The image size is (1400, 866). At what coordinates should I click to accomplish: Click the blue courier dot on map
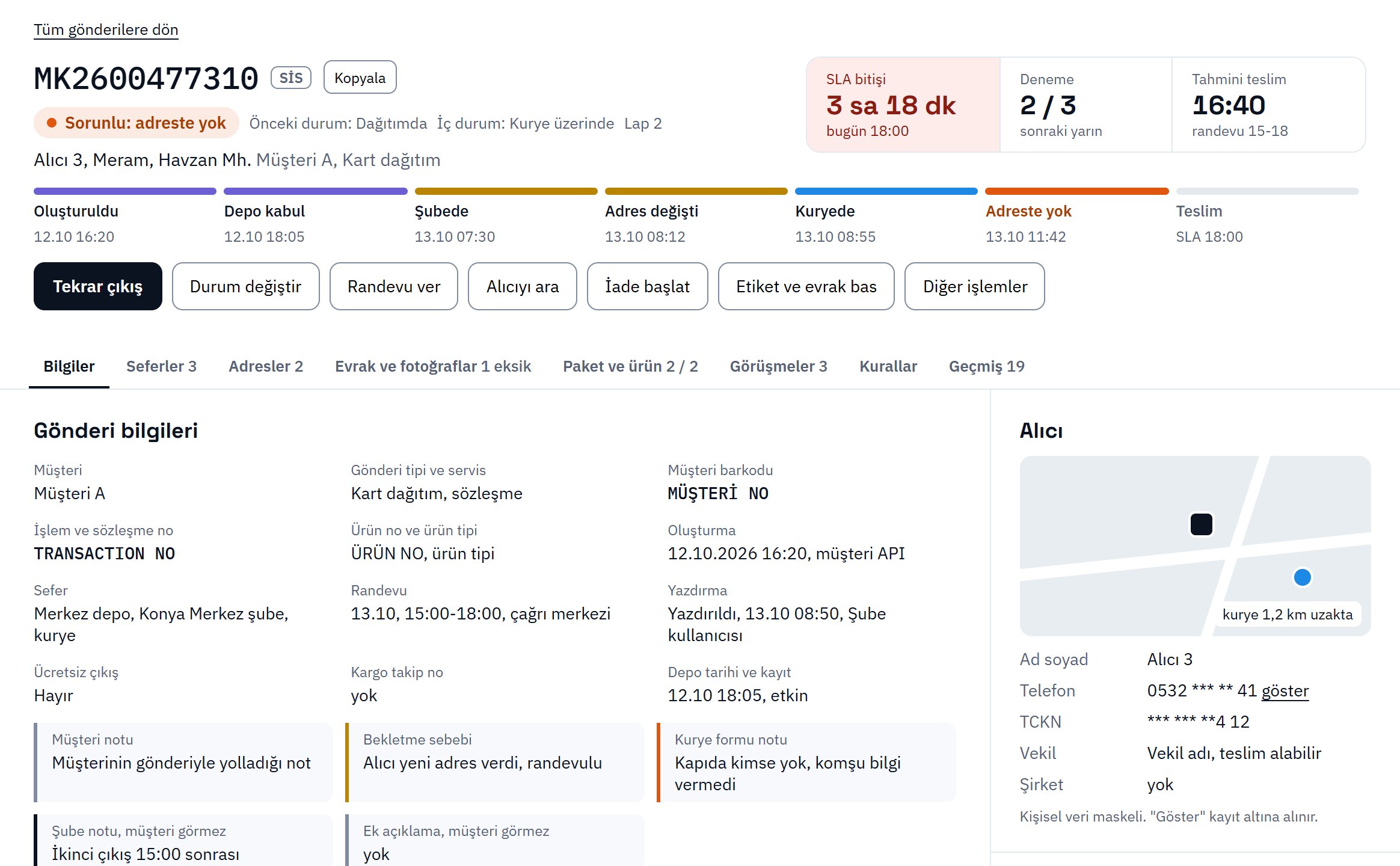pos(1303,577)
